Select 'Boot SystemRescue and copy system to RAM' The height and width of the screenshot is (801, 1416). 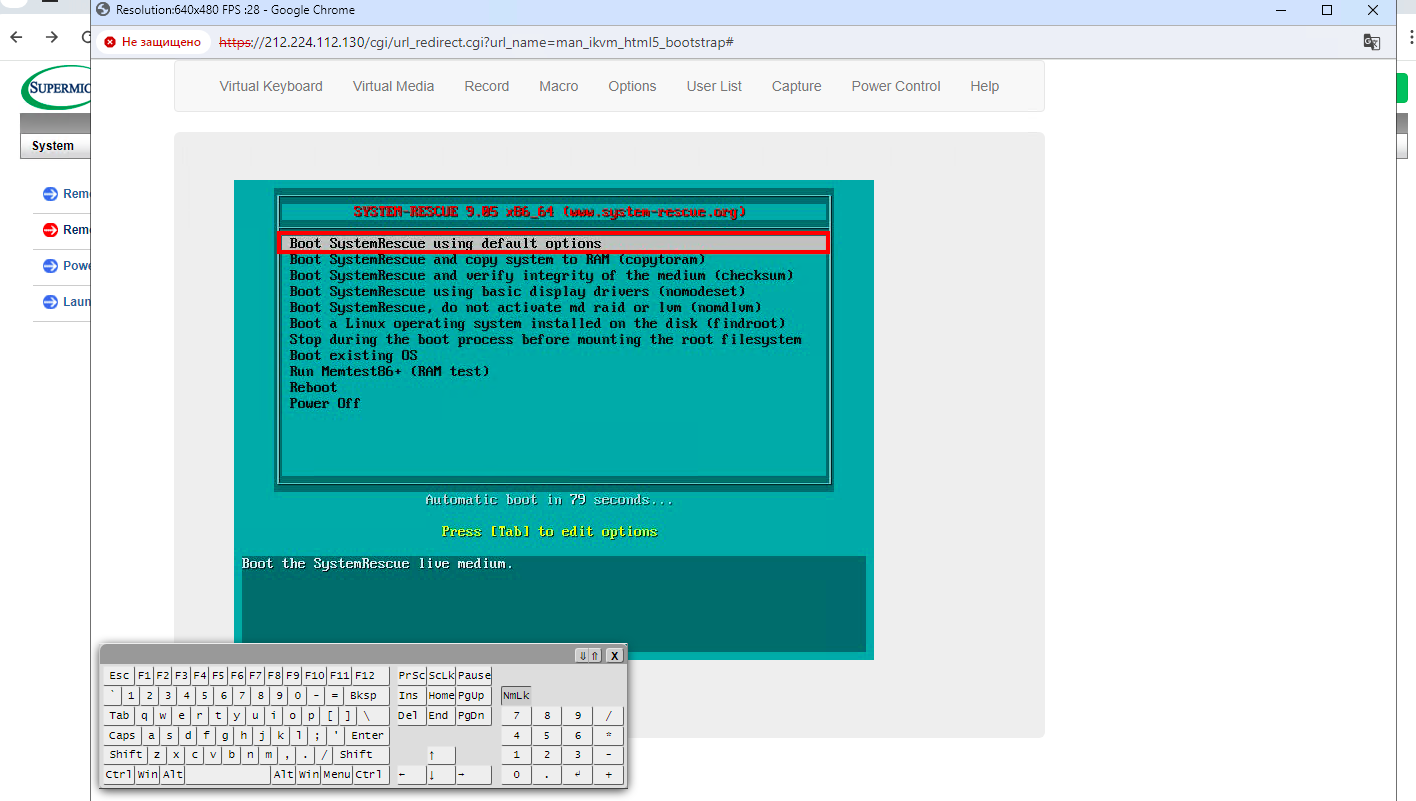(497, 259)
